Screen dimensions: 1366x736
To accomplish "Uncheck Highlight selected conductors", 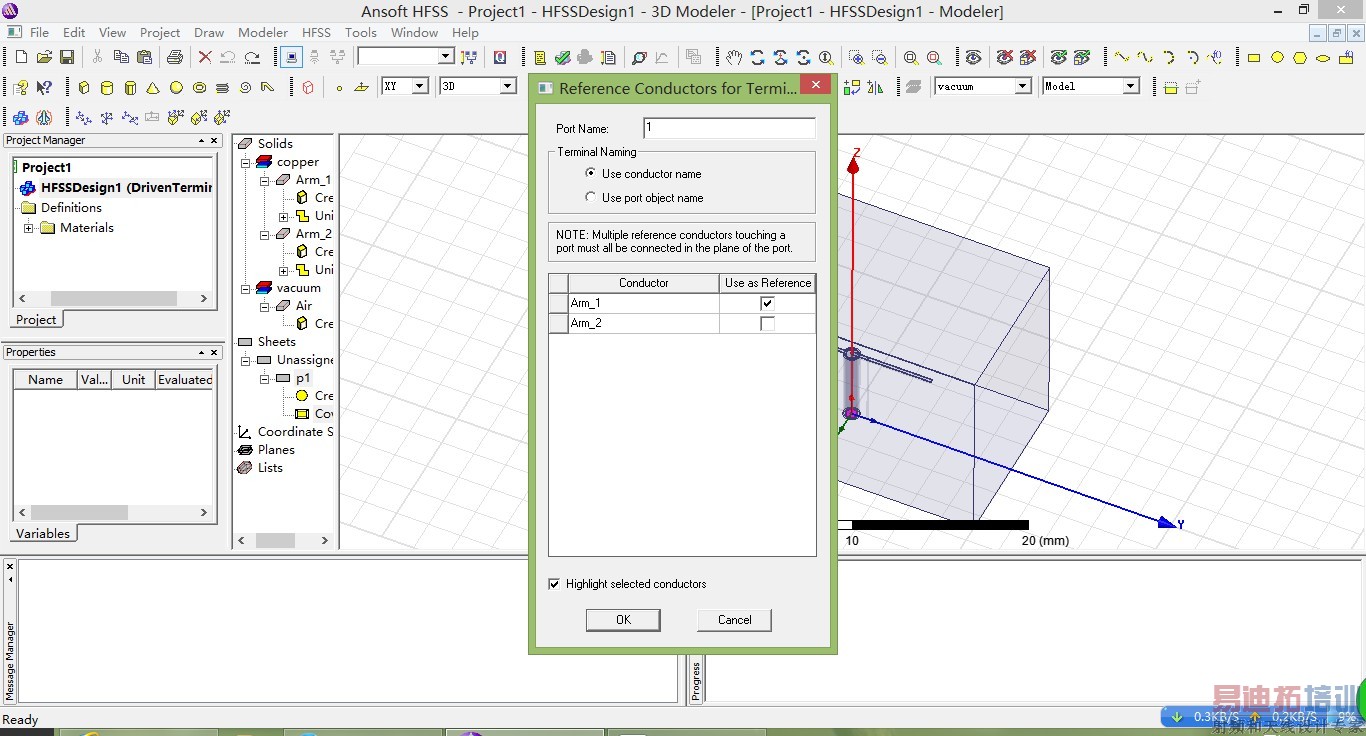I will click(554, 584).
